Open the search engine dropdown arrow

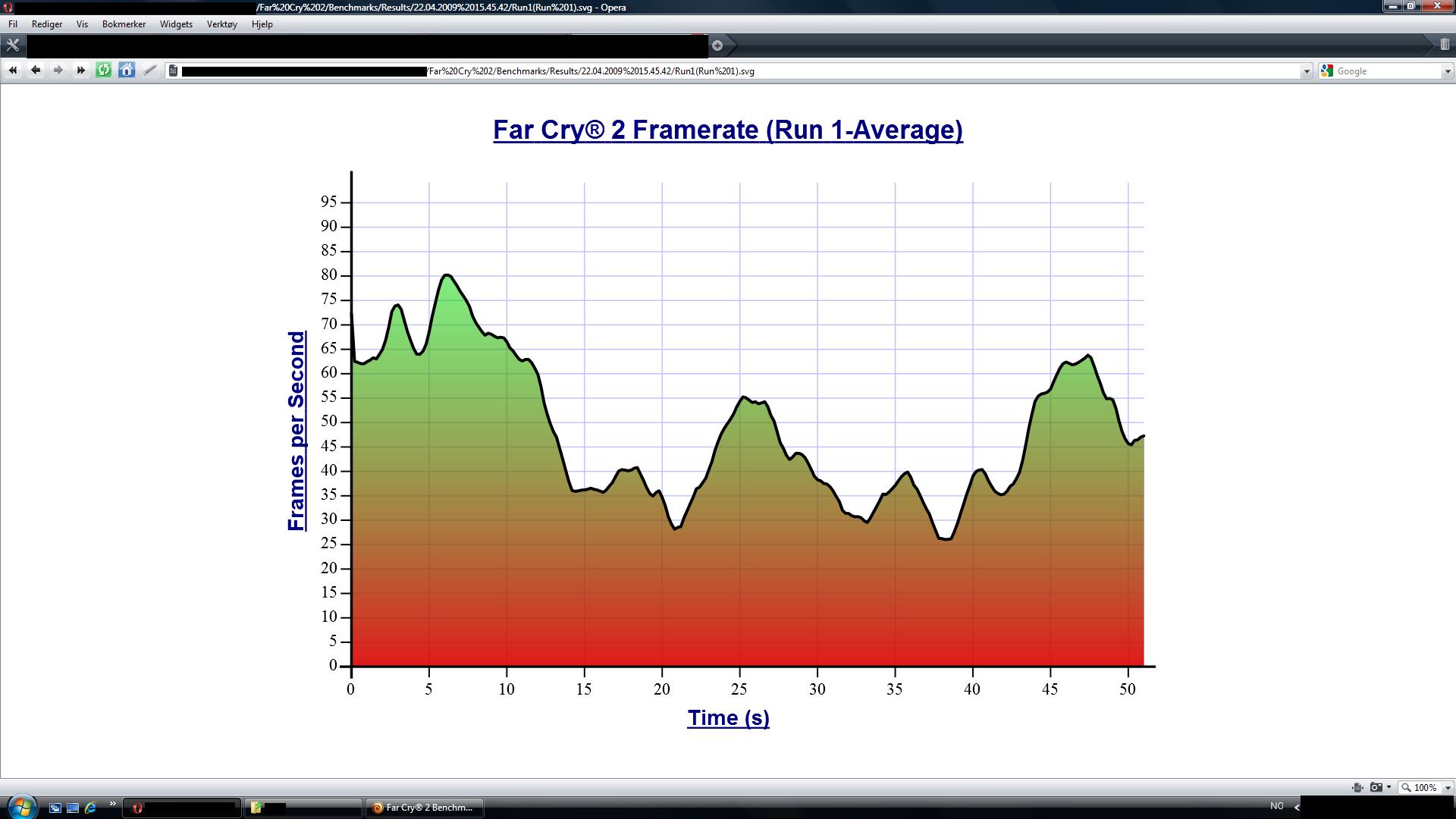point(1448,71)
